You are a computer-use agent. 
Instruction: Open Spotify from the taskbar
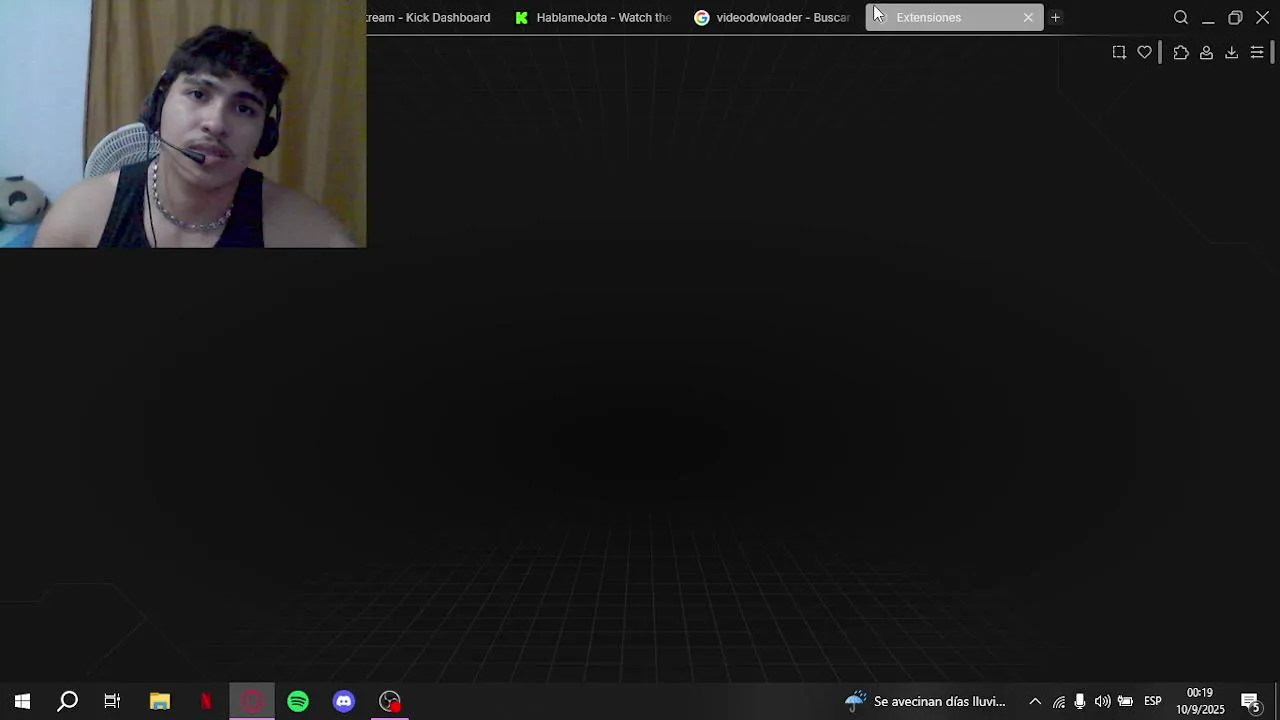(298, 701)
